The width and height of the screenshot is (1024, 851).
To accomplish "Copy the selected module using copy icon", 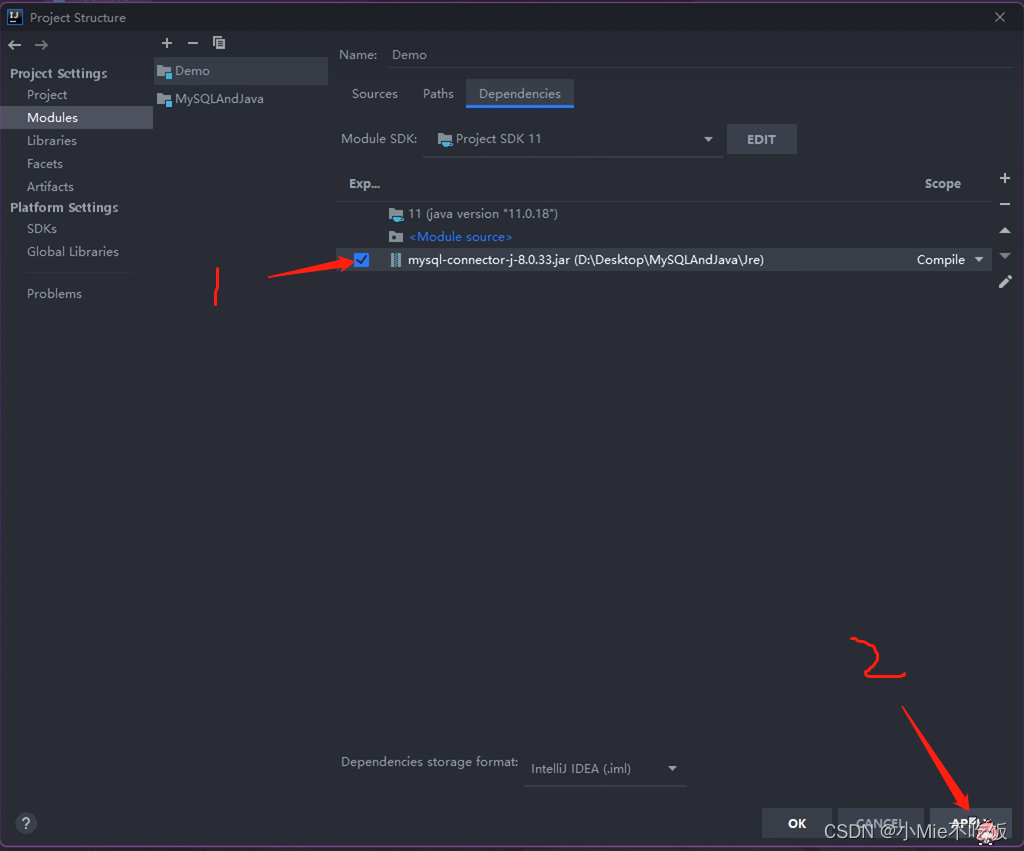I will (219, 43).
